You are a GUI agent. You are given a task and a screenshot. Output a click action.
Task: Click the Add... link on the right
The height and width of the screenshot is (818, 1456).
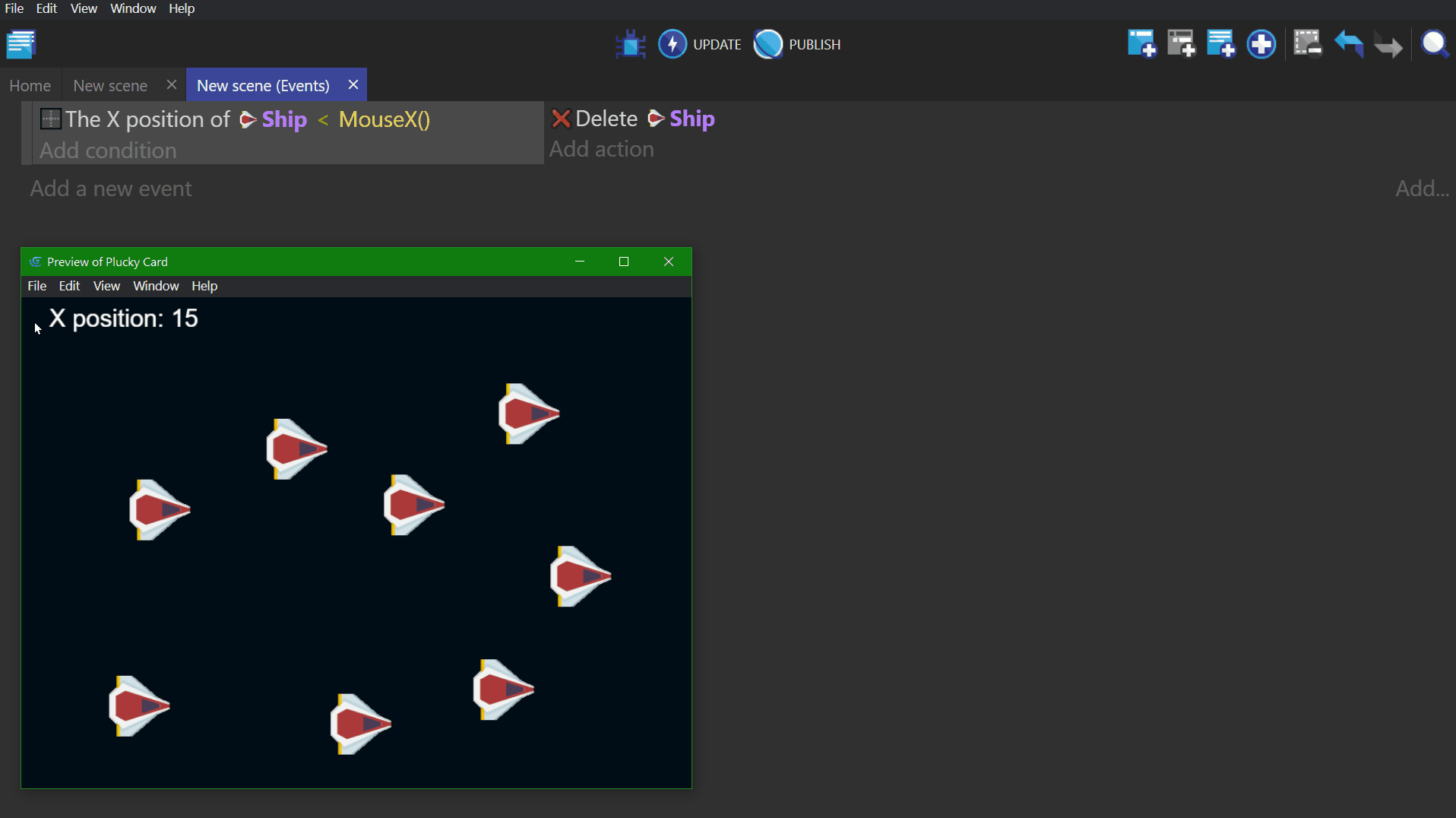[1422, 189]
